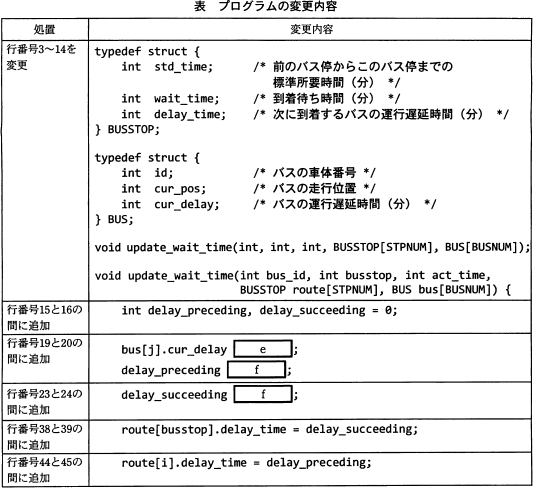Click the blank box 'f' after delay_preceding
This screenshot has height=488, width=533.
tap(256, 369)
